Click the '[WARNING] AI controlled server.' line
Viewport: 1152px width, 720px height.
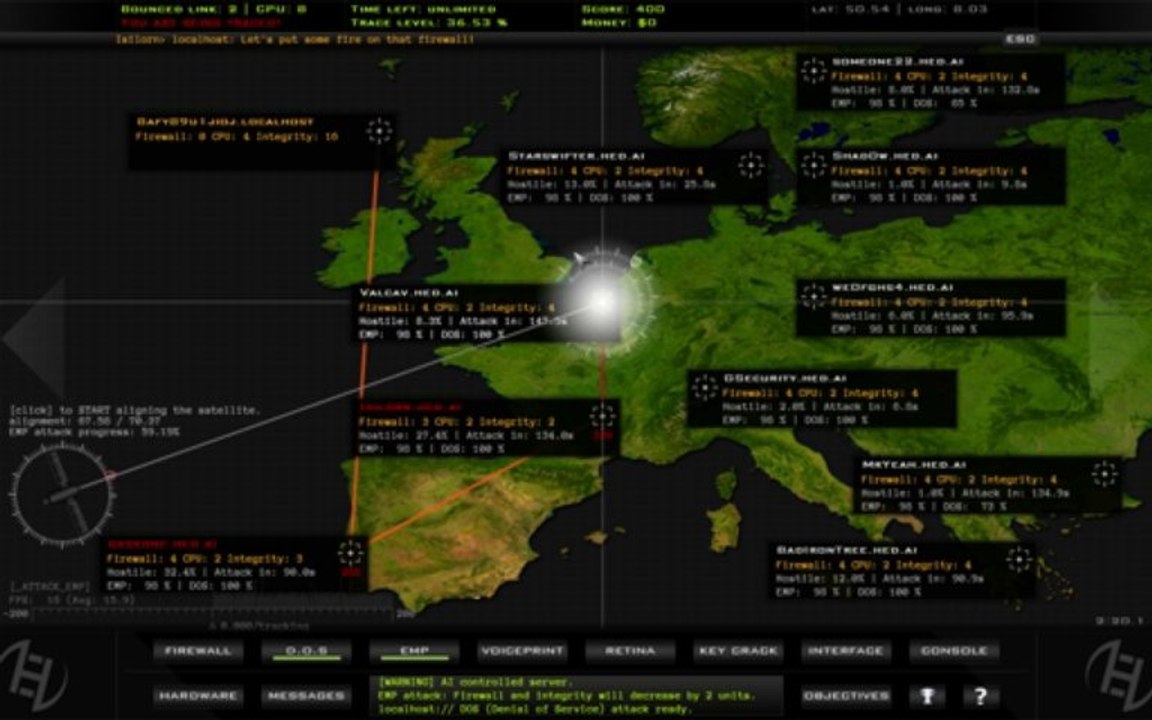[477, 682]
